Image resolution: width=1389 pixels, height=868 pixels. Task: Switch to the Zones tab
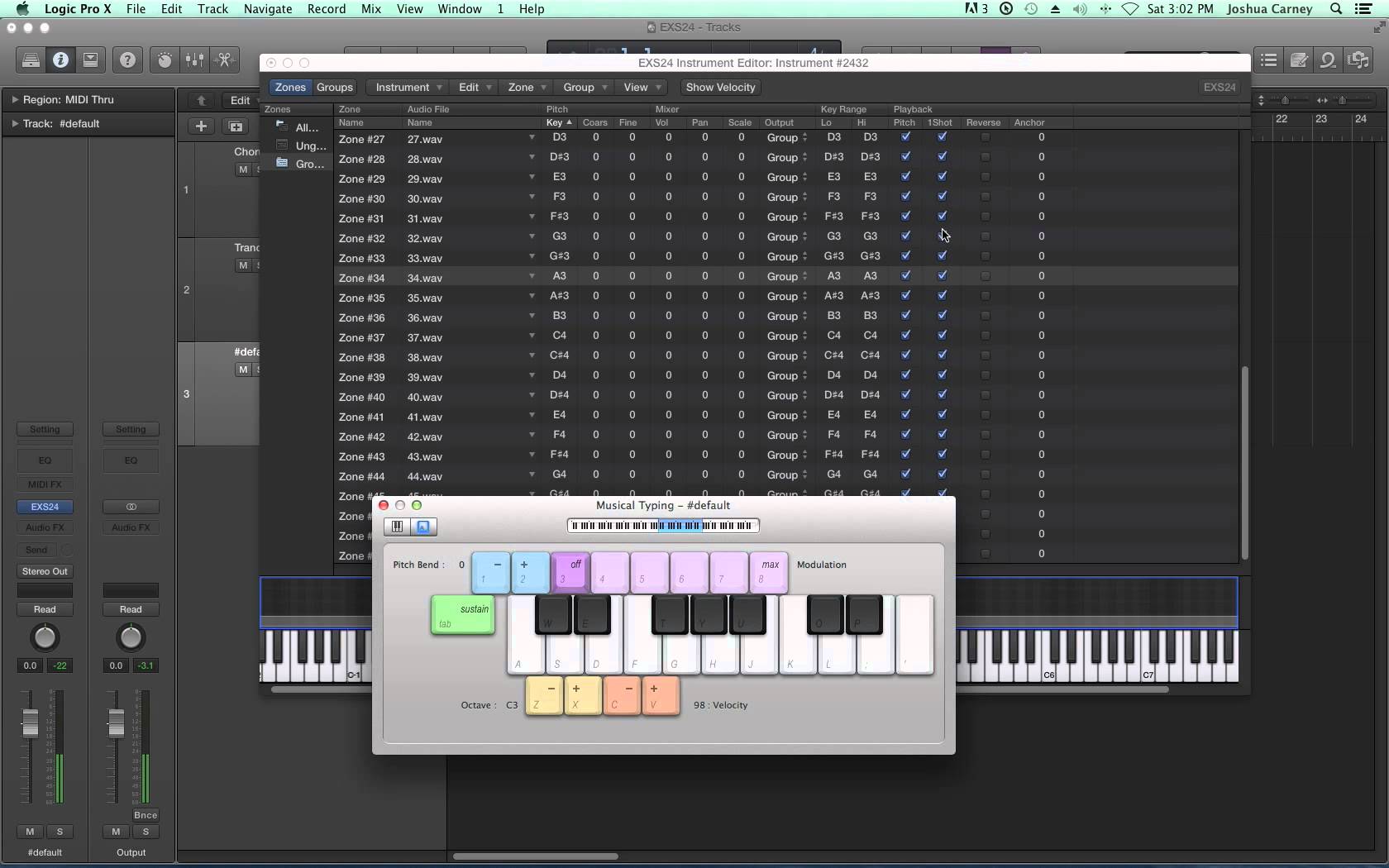pos(290,87)
